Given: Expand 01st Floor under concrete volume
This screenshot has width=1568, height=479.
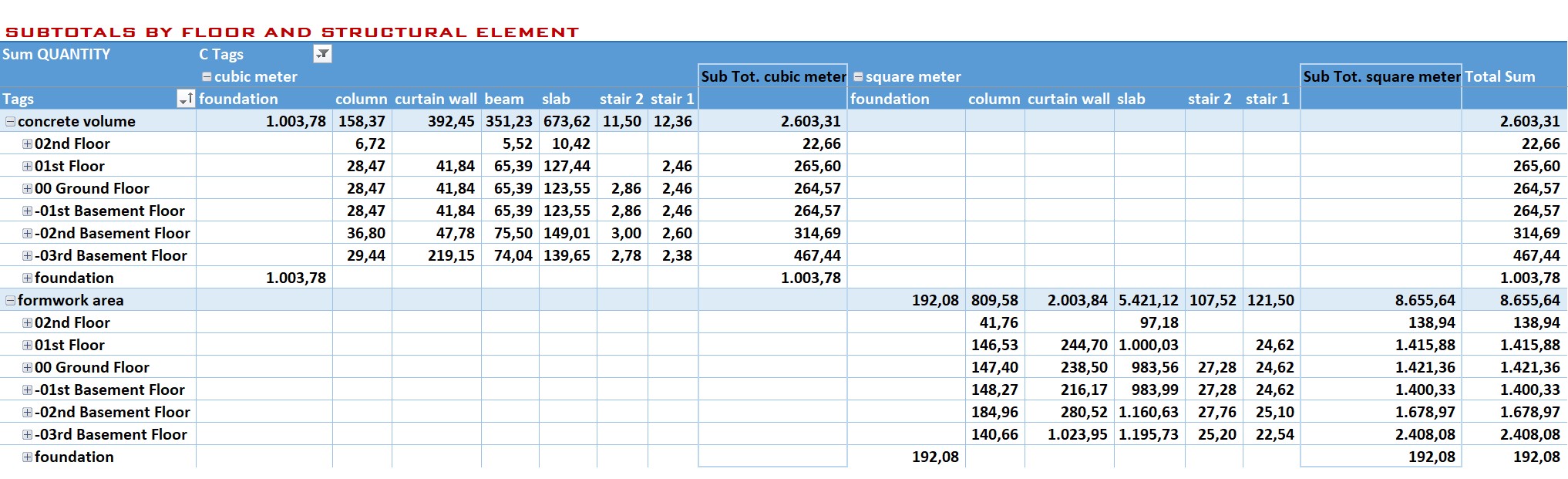Looking at the screenshot, I should tap(27, 166).
